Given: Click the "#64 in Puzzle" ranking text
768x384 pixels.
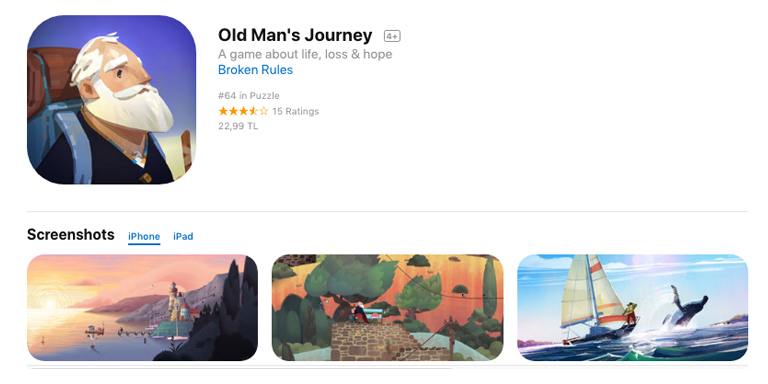Looking at the screenshot, I should (249, 96).
